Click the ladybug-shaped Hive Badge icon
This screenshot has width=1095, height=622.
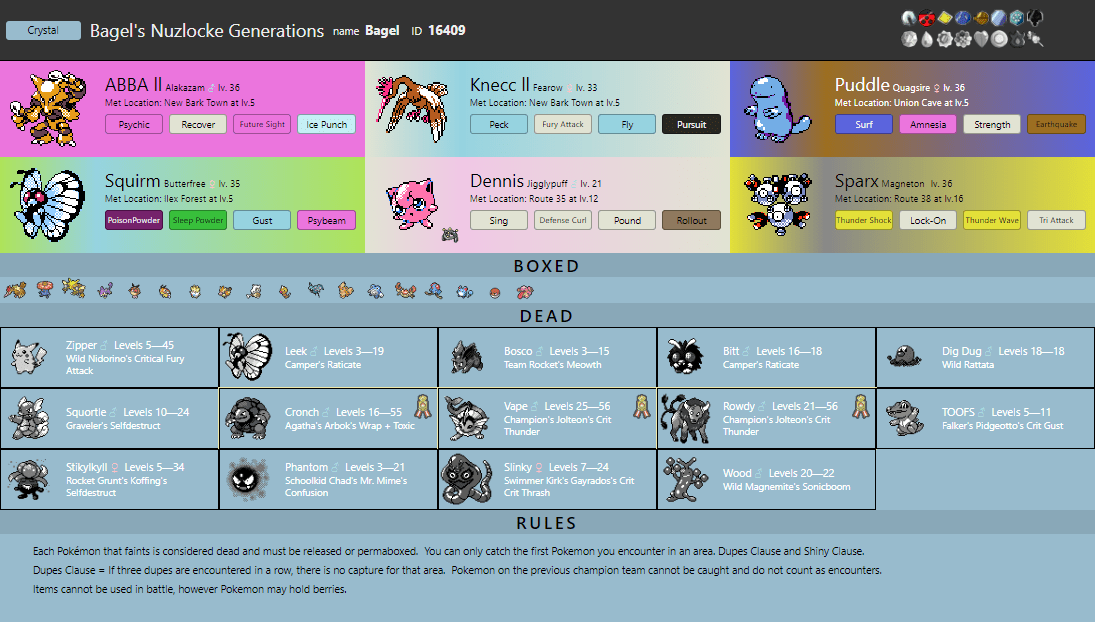(927, 17)
